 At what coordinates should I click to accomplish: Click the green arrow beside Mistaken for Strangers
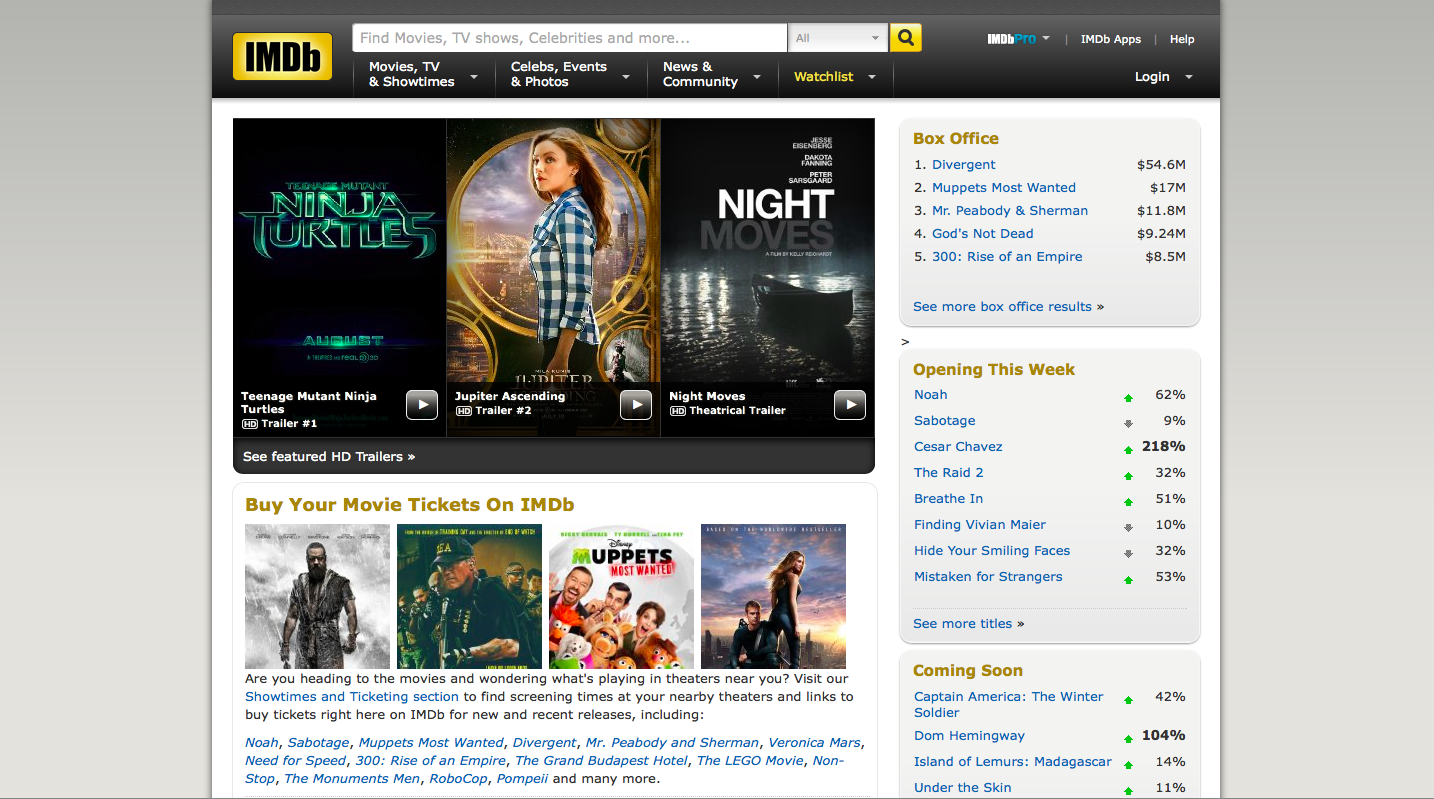(1128, 579)
